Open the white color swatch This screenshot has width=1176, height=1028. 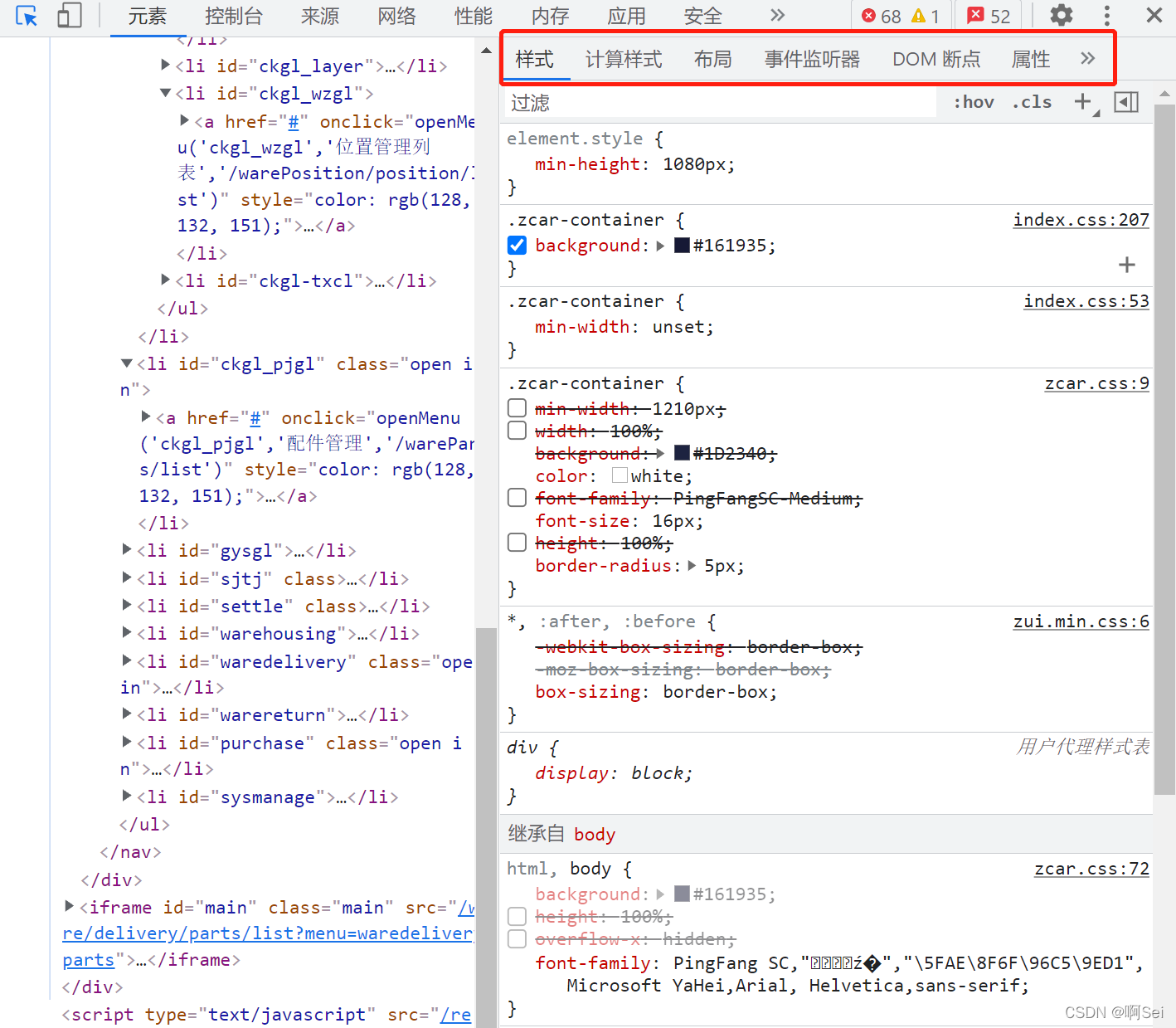[620, 475]
